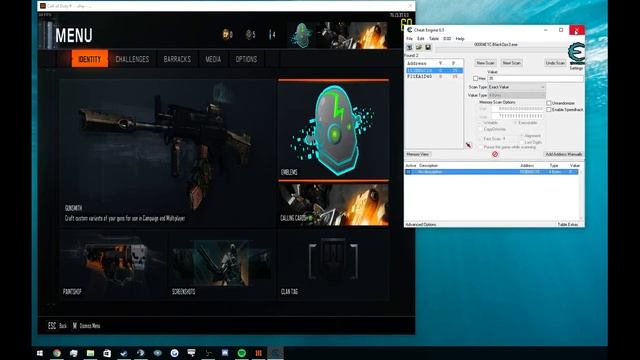Click Table Extras at bottom of Cheat Engine
640x360 pixels.
(568, 224)
